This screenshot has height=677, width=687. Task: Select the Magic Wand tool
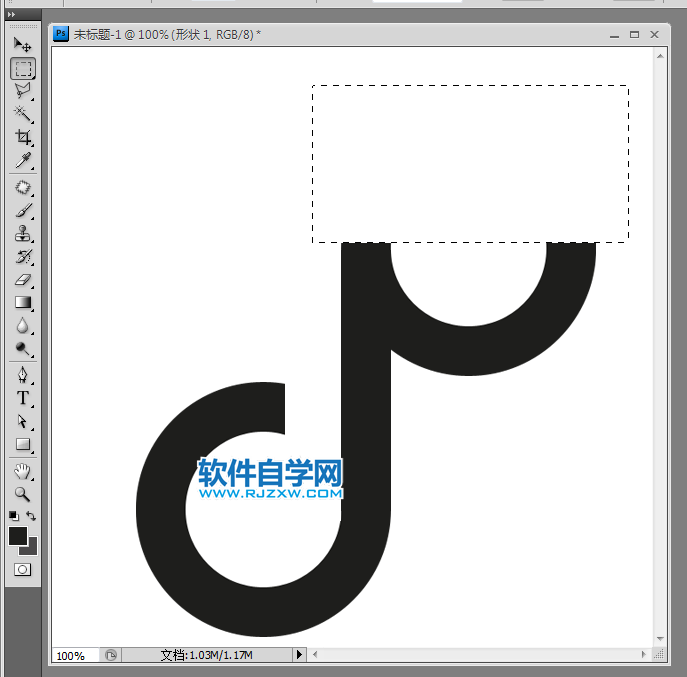[23, 114]
